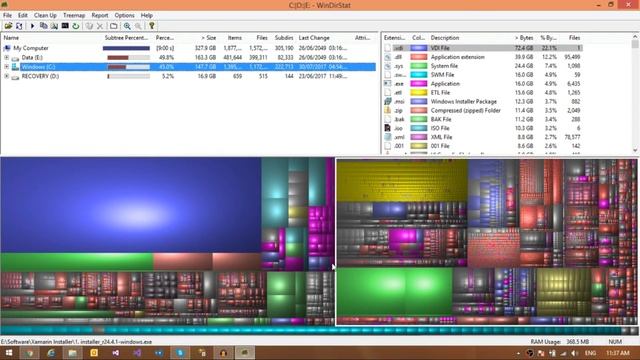This screenshot has height=360, width=640.
Task: Expand the Data (E:) tree node
Action: pos(7,58)
